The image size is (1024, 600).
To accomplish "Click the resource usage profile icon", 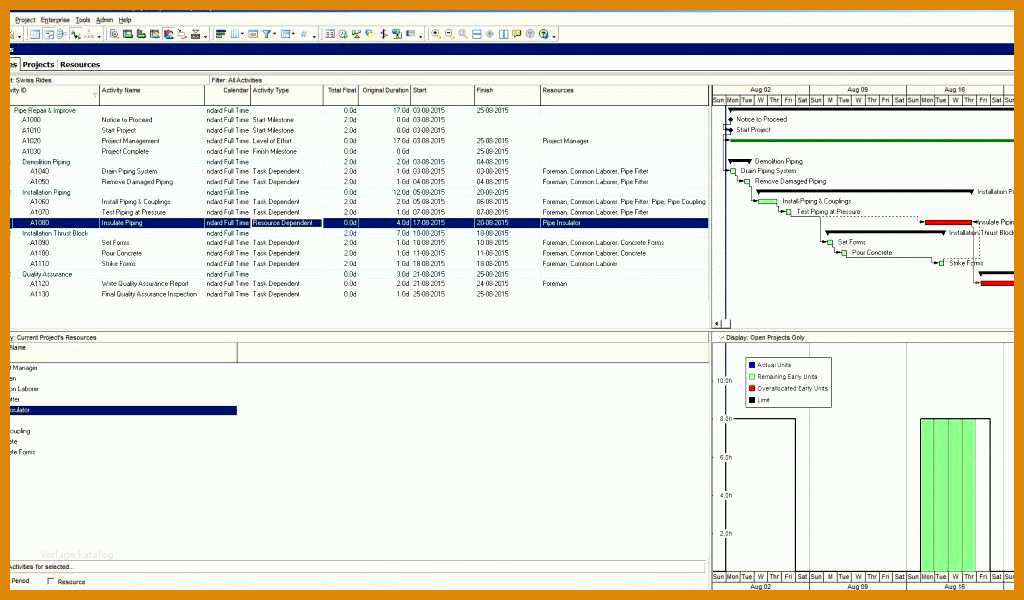I will [x=168, y=34].
